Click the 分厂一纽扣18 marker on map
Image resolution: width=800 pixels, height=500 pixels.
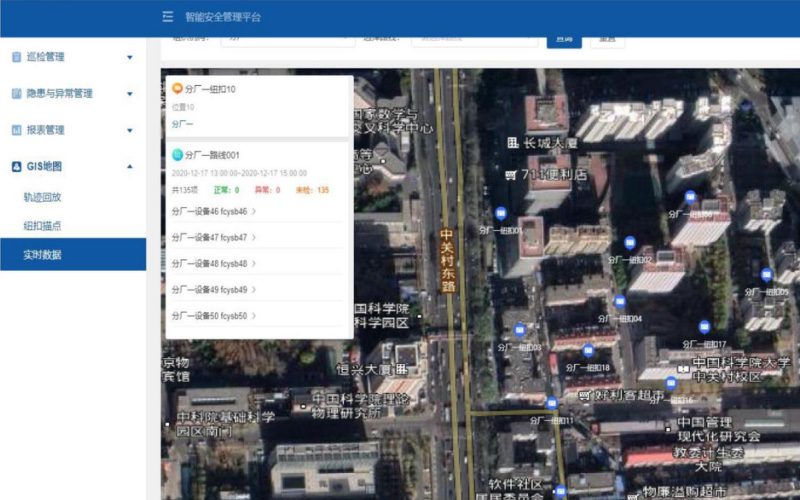click(588, 351)
